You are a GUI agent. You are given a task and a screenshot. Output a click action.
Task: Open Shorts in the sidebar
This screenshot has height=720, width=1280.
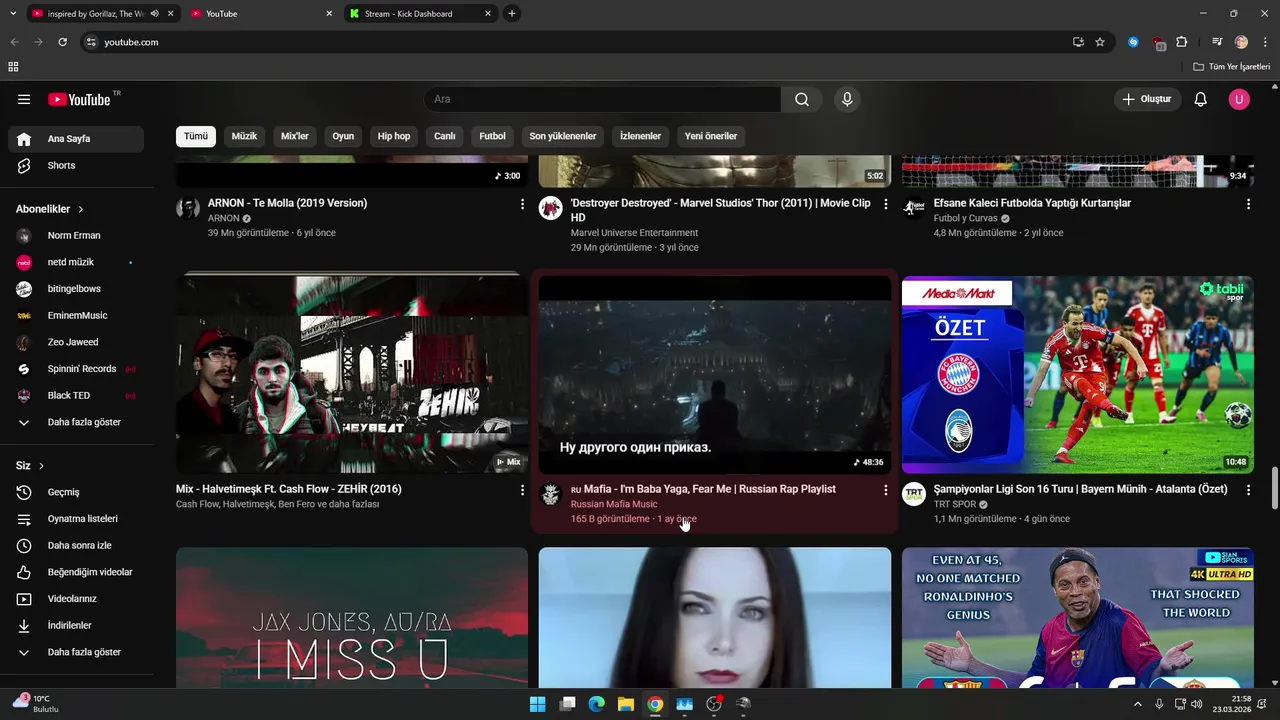pos(75,165)
